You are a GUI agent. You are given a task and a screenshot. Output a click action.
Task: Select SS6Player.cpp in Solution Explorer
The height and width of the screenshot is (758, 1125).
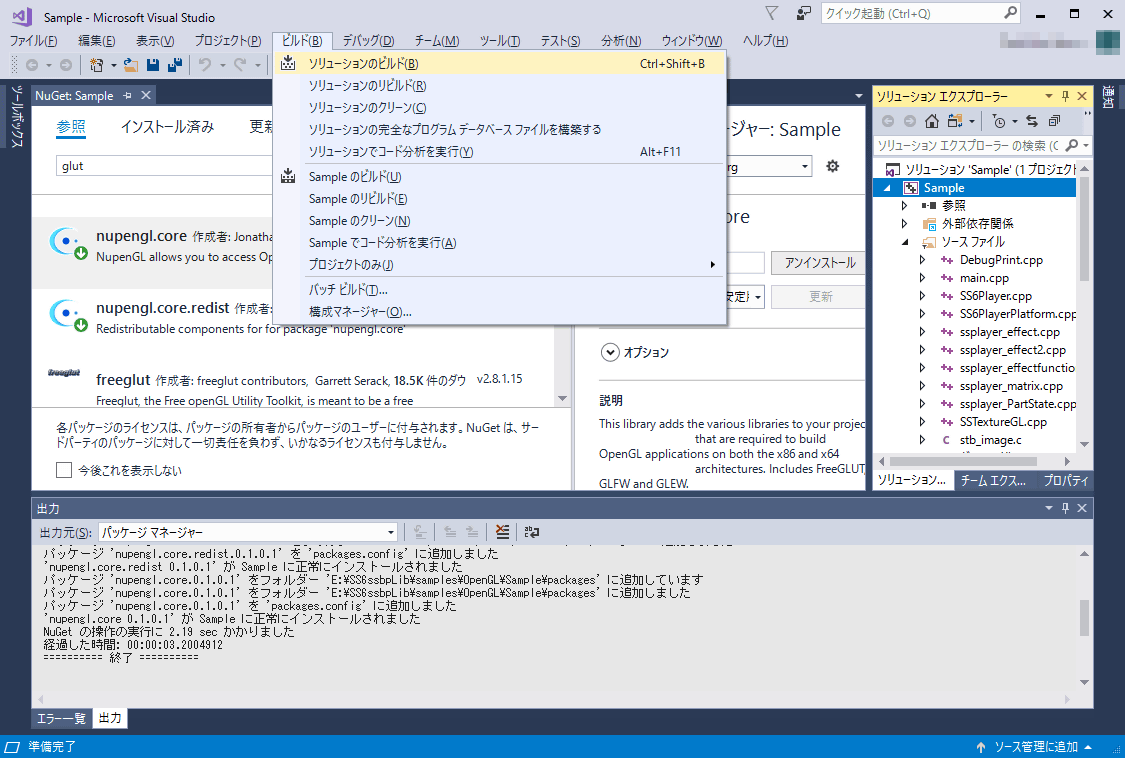click(995, 296)
